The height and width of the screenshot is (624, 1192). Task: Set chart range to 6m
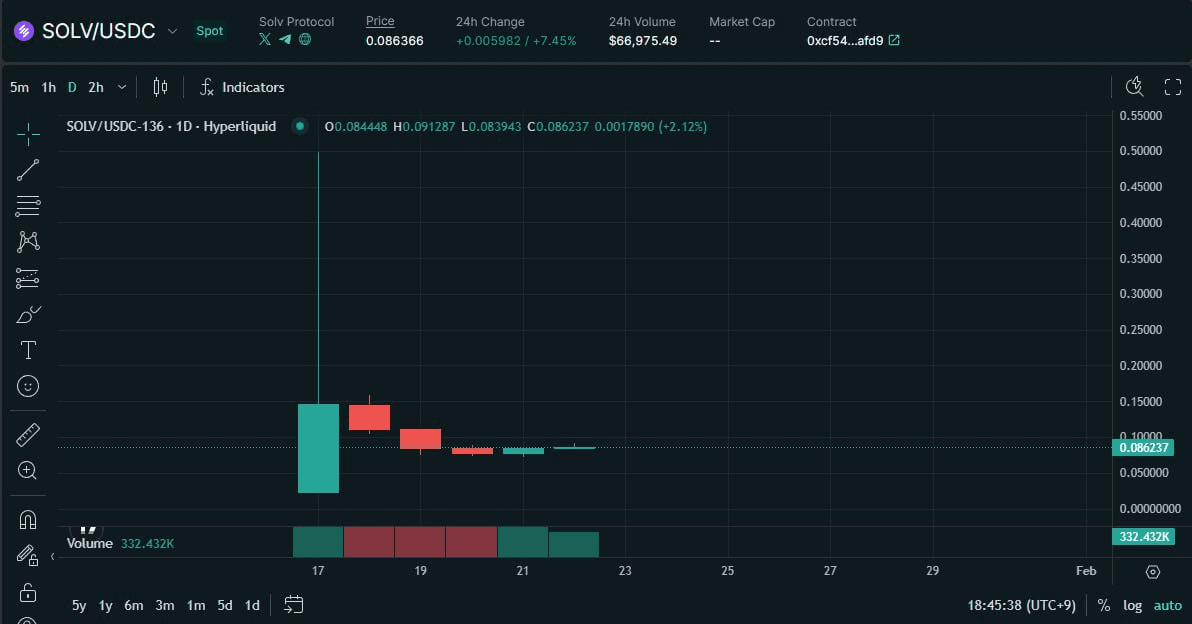(134, 606)
